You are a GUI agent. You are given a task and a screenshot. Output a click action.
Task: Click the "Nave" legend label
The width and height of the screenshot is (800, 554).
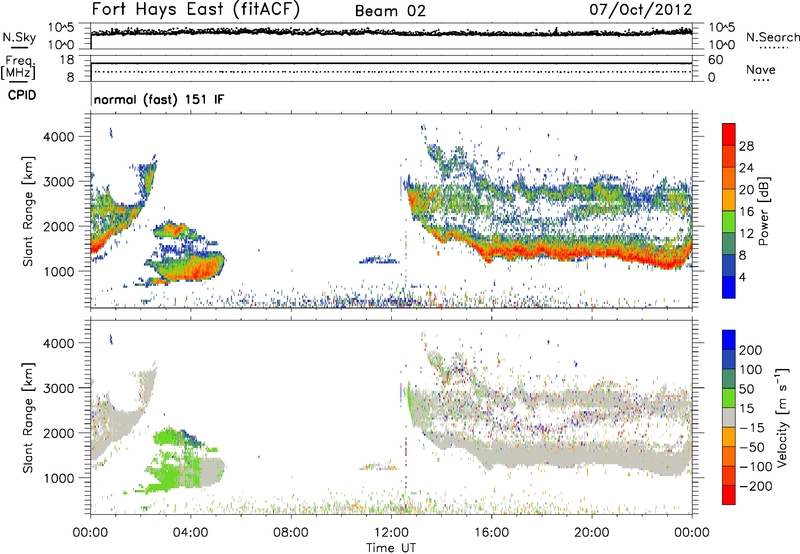pos(760,69)
